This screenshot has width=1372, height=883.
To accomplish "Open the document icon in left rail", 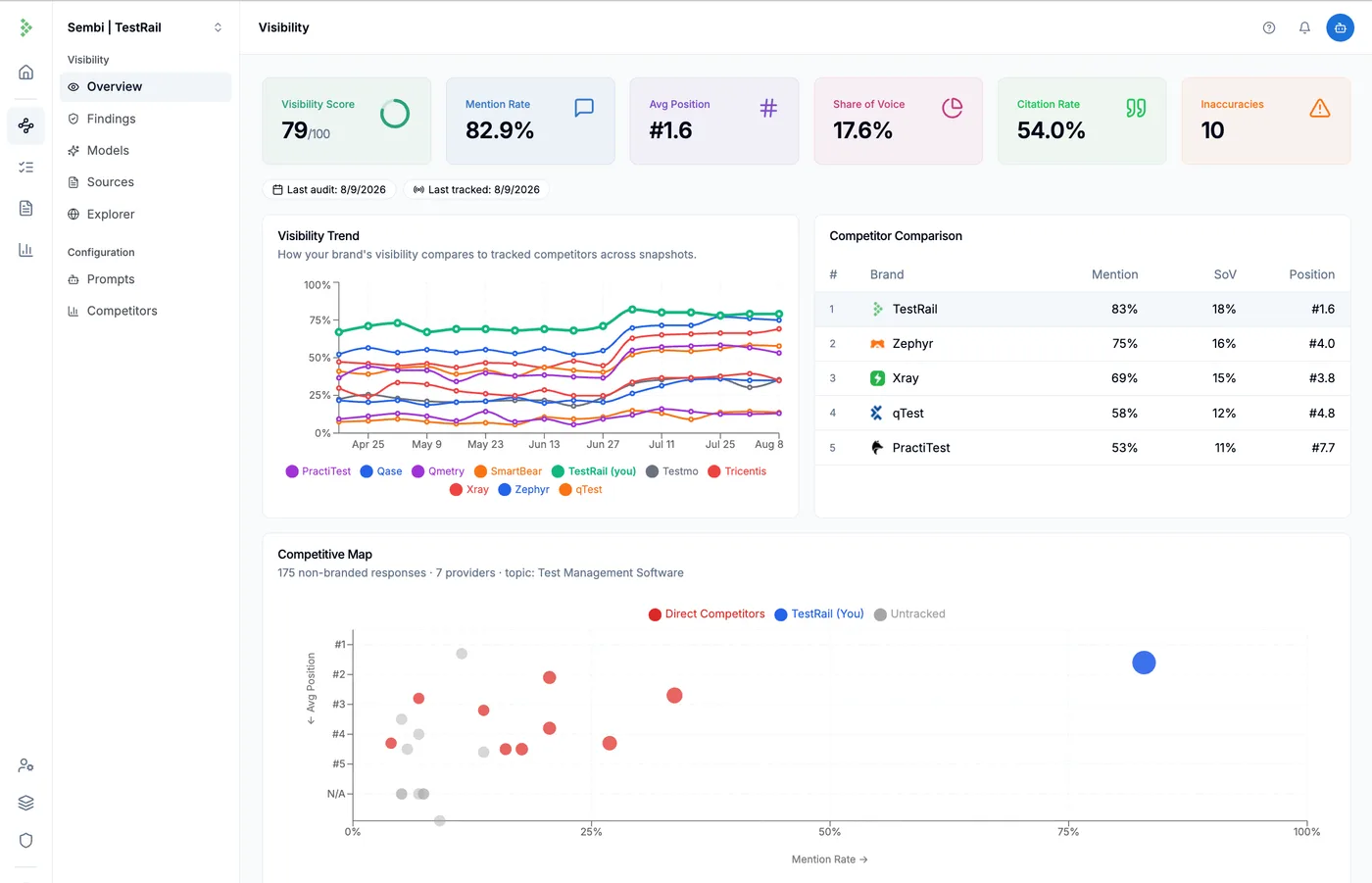I will (25, 208).
